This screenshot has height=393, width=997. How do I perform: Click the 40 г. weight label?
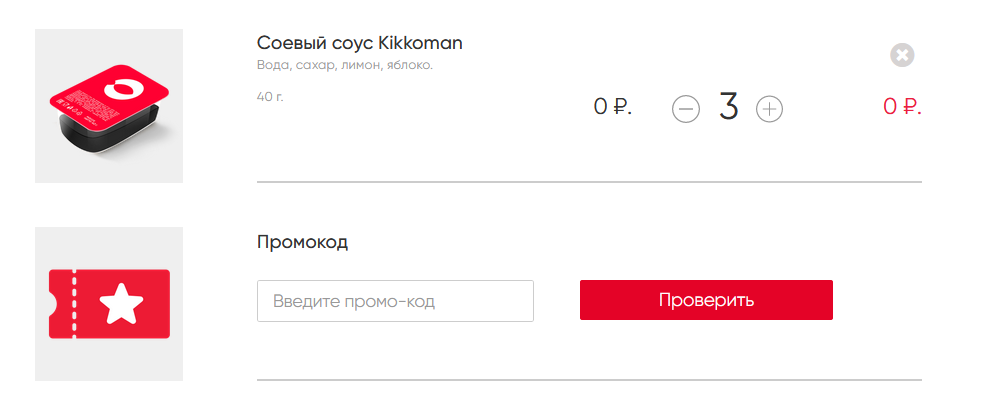point(270,97)
